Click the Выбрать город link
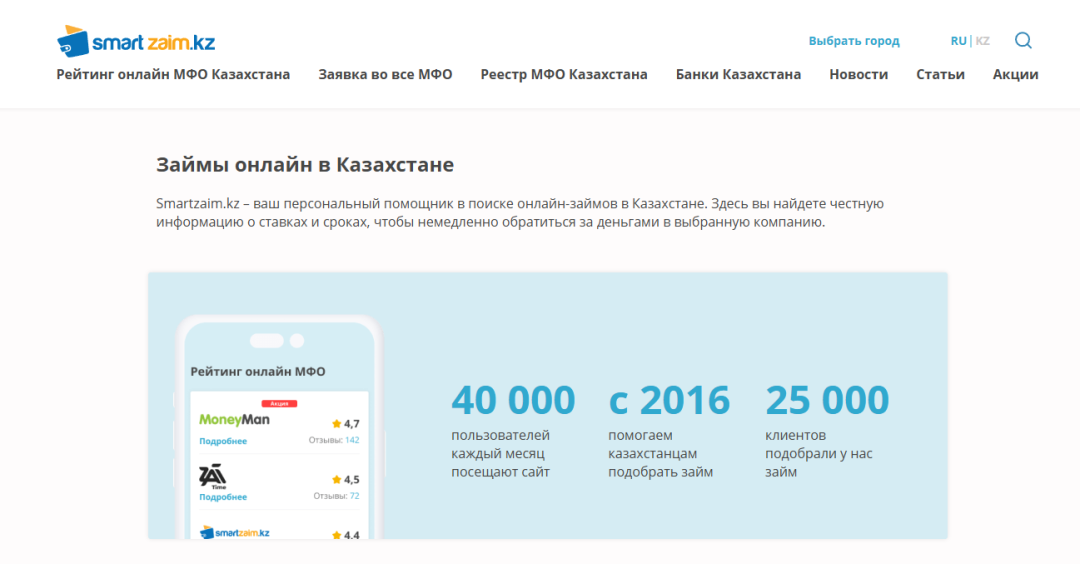This screenshot has width=1080, height=564. (854, 41)
